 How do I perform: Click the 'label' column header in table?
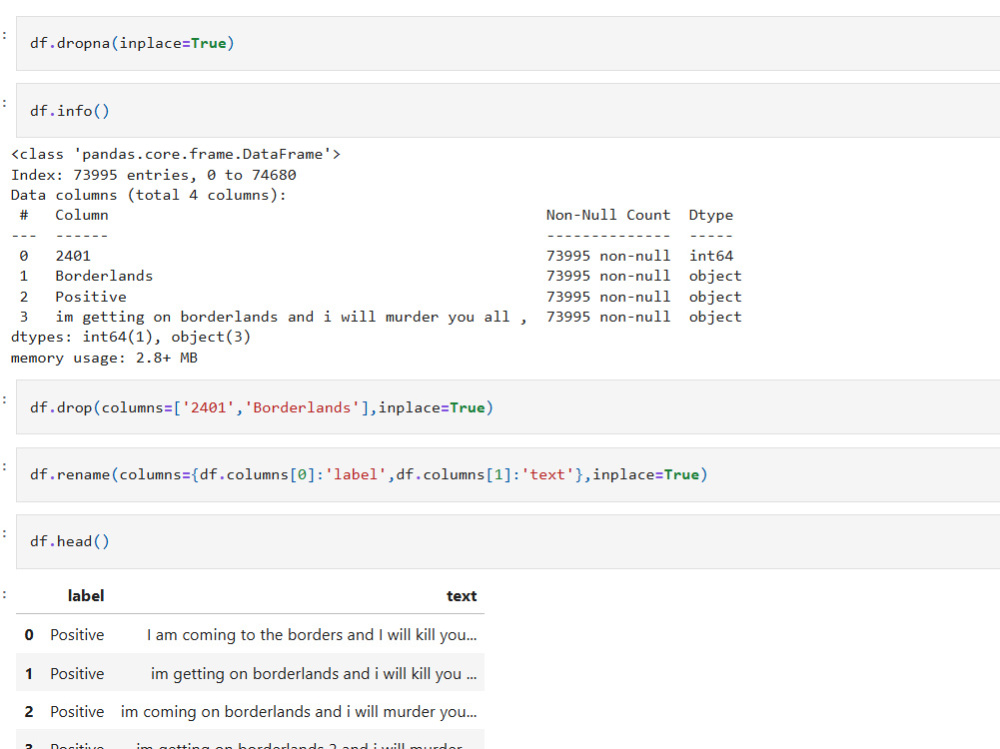(85, 596)
